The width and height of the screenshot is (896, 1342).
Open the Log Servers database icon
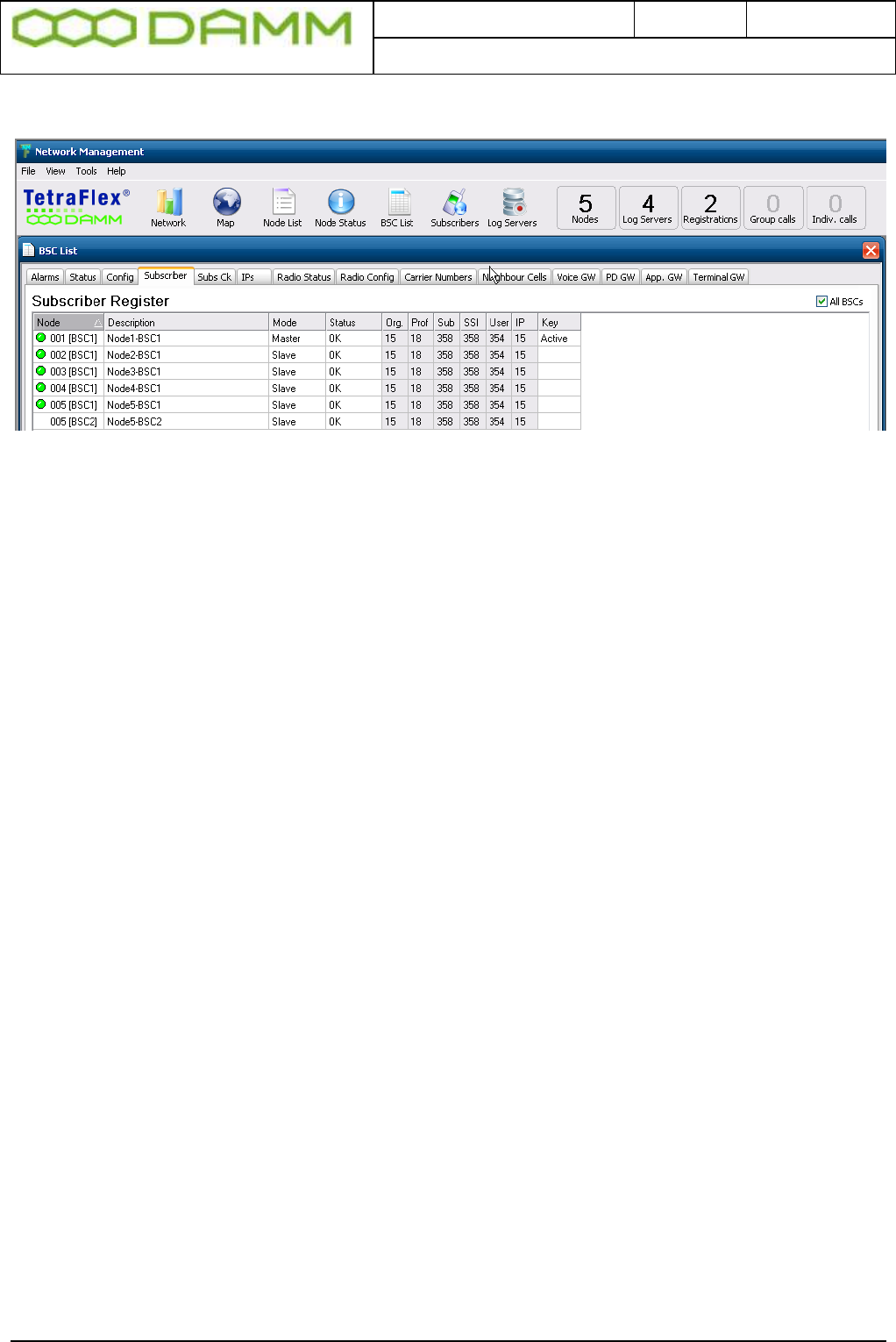pyautogui.click(x=512, y=208)
